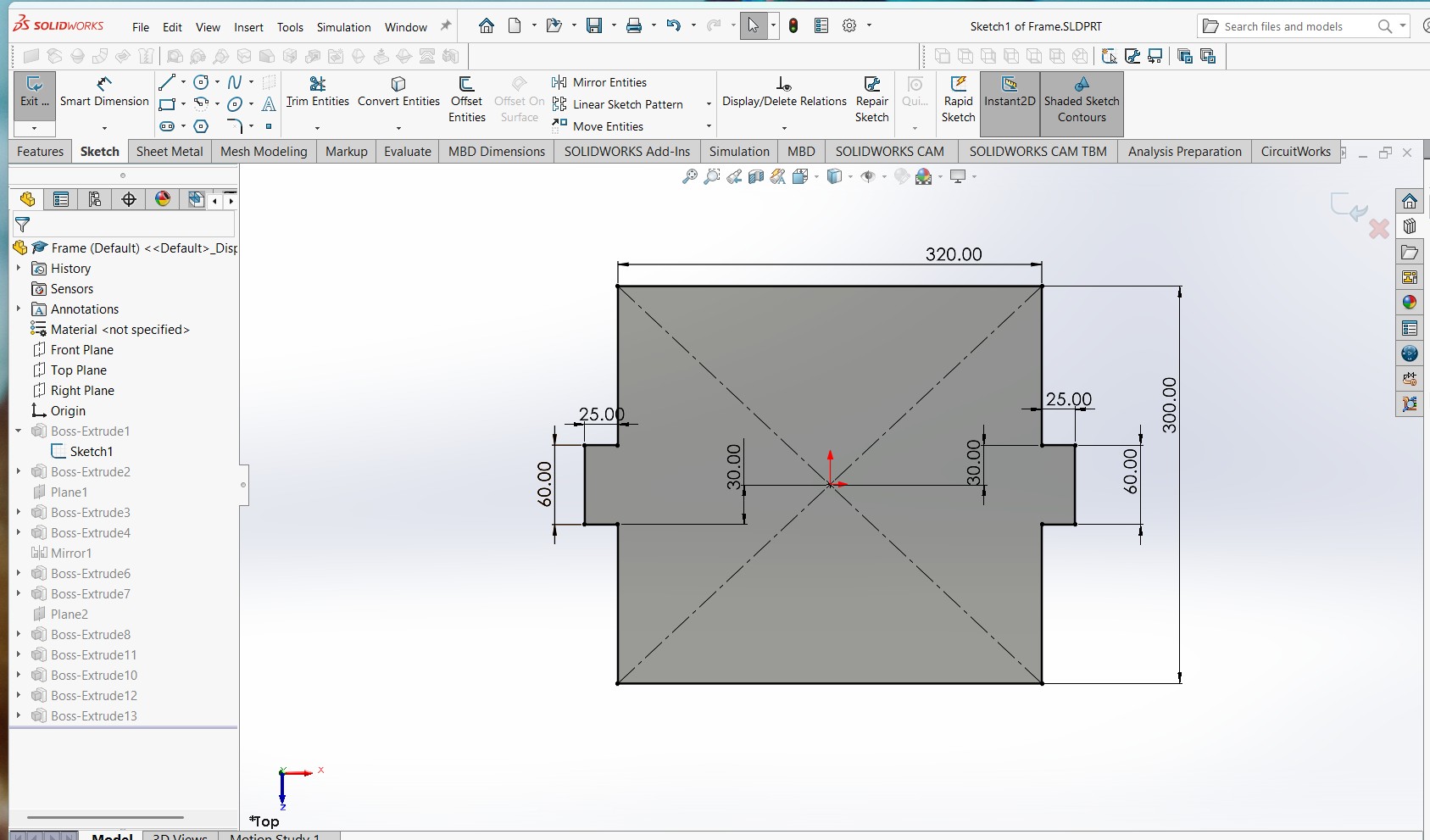Switch to the Features tab
1430x840 pixels.
(x=39, y=152)
